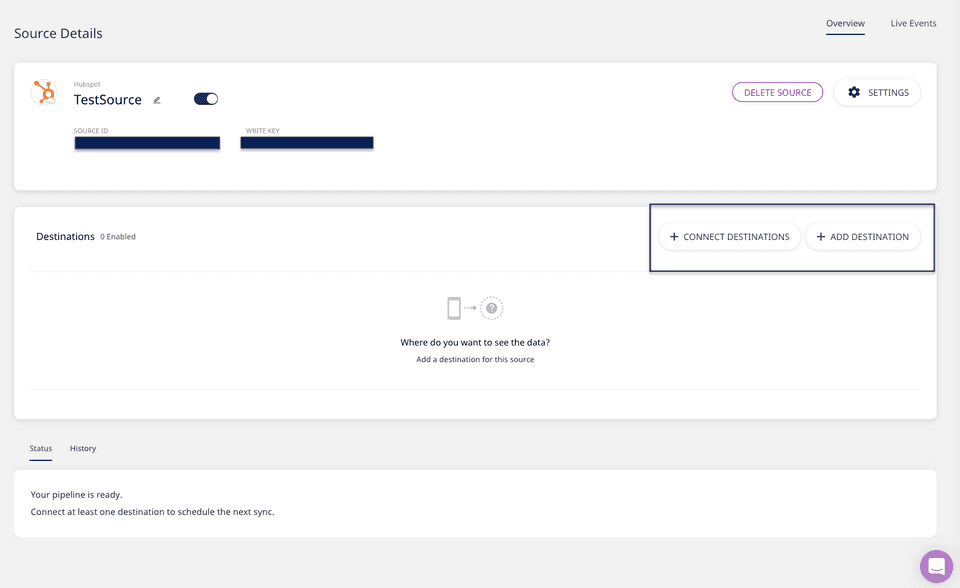Click the plus icon on Connect Destinations
Viewport: 960px width, 588px height.
tap(674, 237)
